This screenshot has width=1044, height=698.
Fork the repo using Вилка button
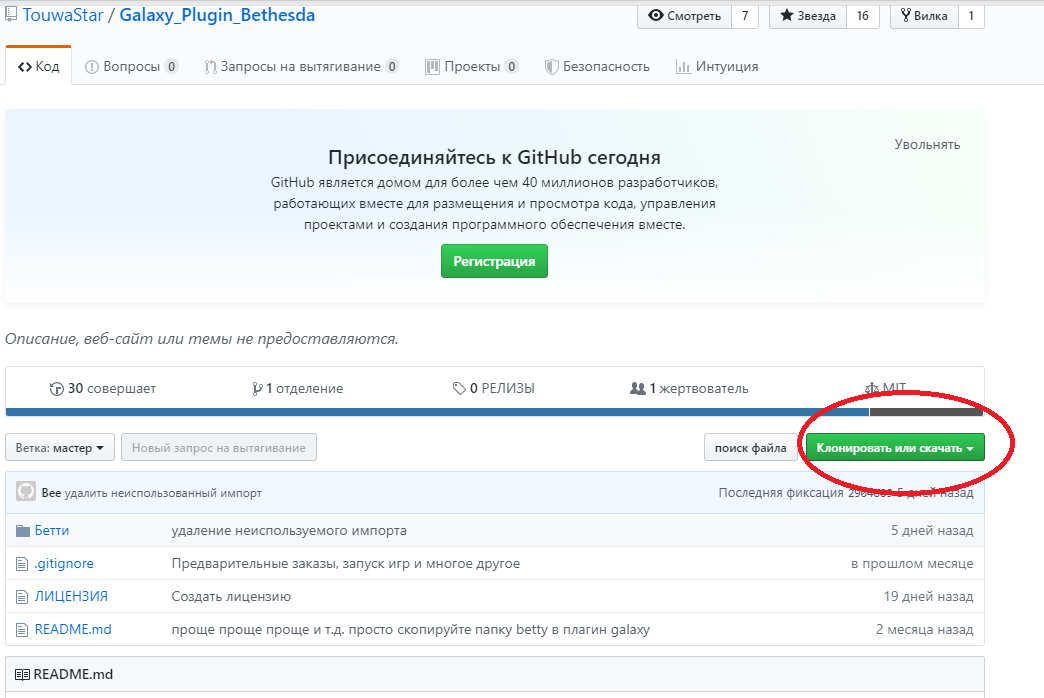pos(924,16)
